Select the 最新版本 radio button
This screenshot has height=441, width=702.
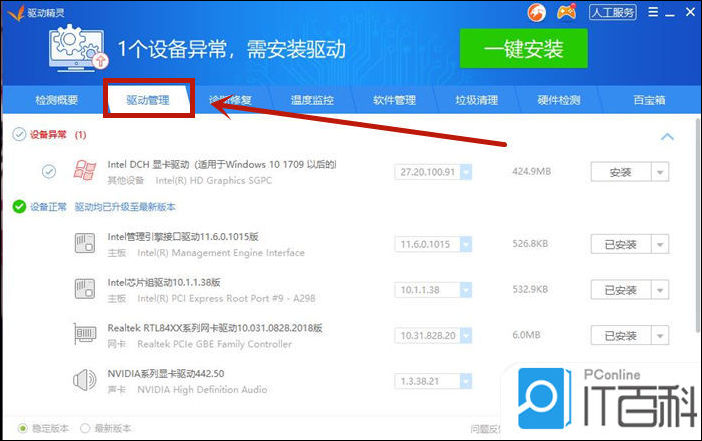(85, 428)
